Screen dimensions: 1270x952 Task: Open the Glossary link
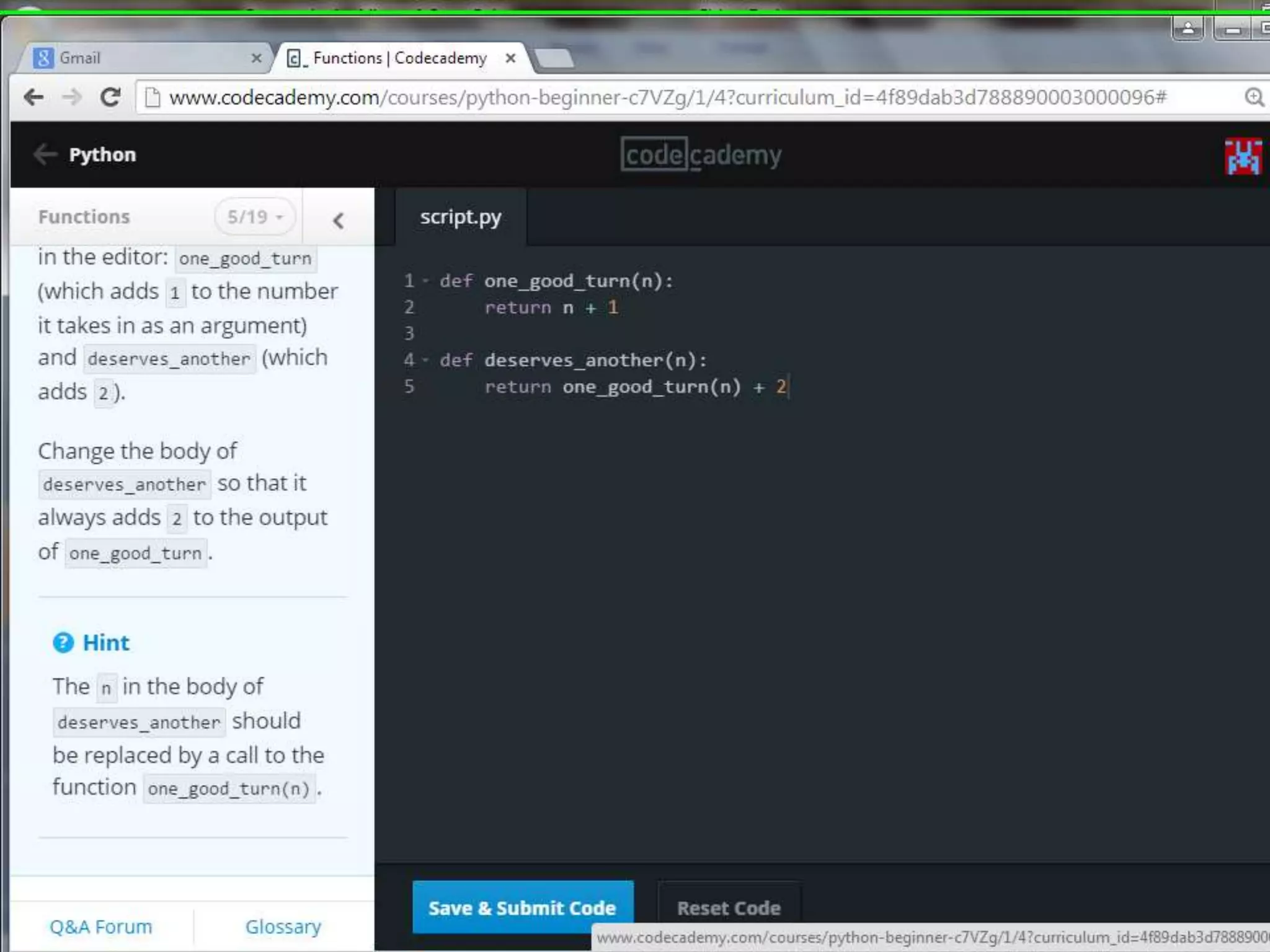[283, 927]
